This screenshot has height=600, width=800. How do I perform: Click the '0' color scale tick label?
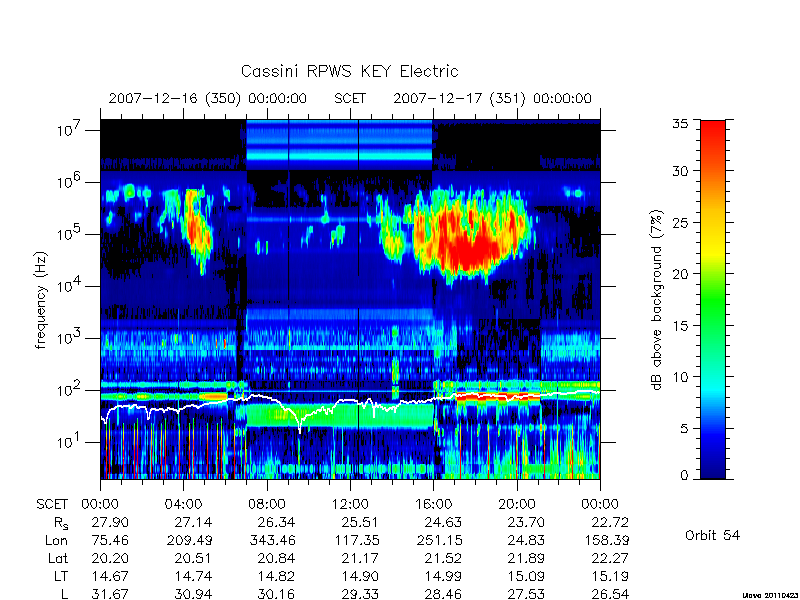click(684, 475)
